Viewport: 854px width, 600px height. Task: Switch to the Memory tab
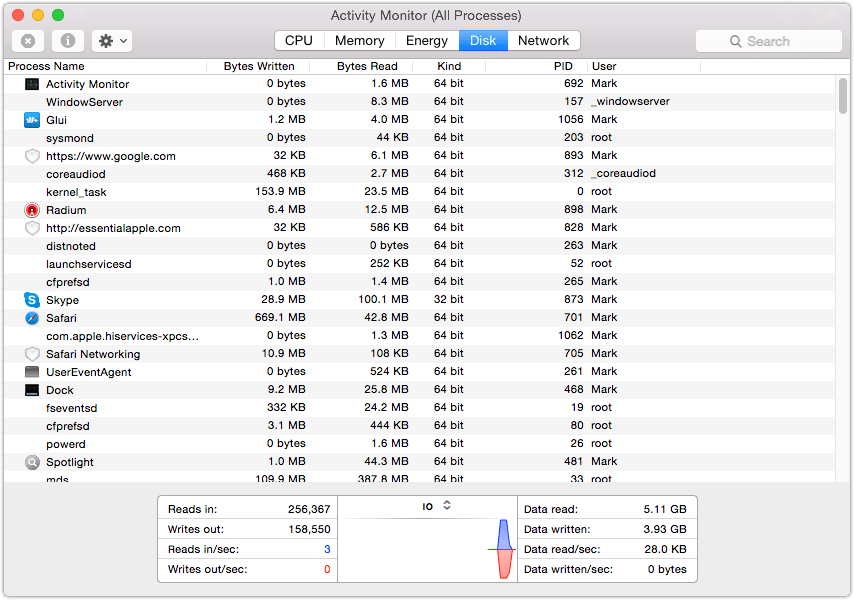[359, 41]
